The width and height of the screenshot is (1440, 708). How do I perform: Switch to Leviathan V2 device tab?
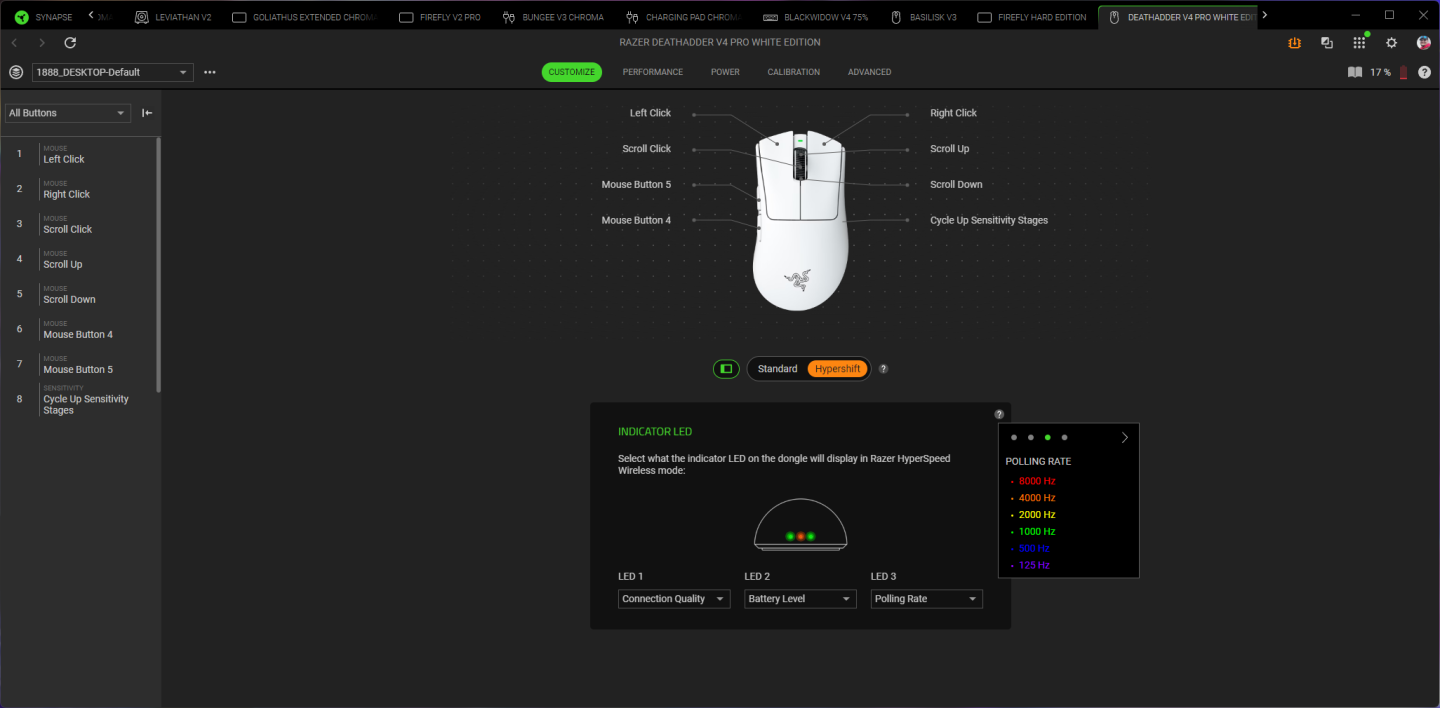pyautogui.click(x=173, y=17)
